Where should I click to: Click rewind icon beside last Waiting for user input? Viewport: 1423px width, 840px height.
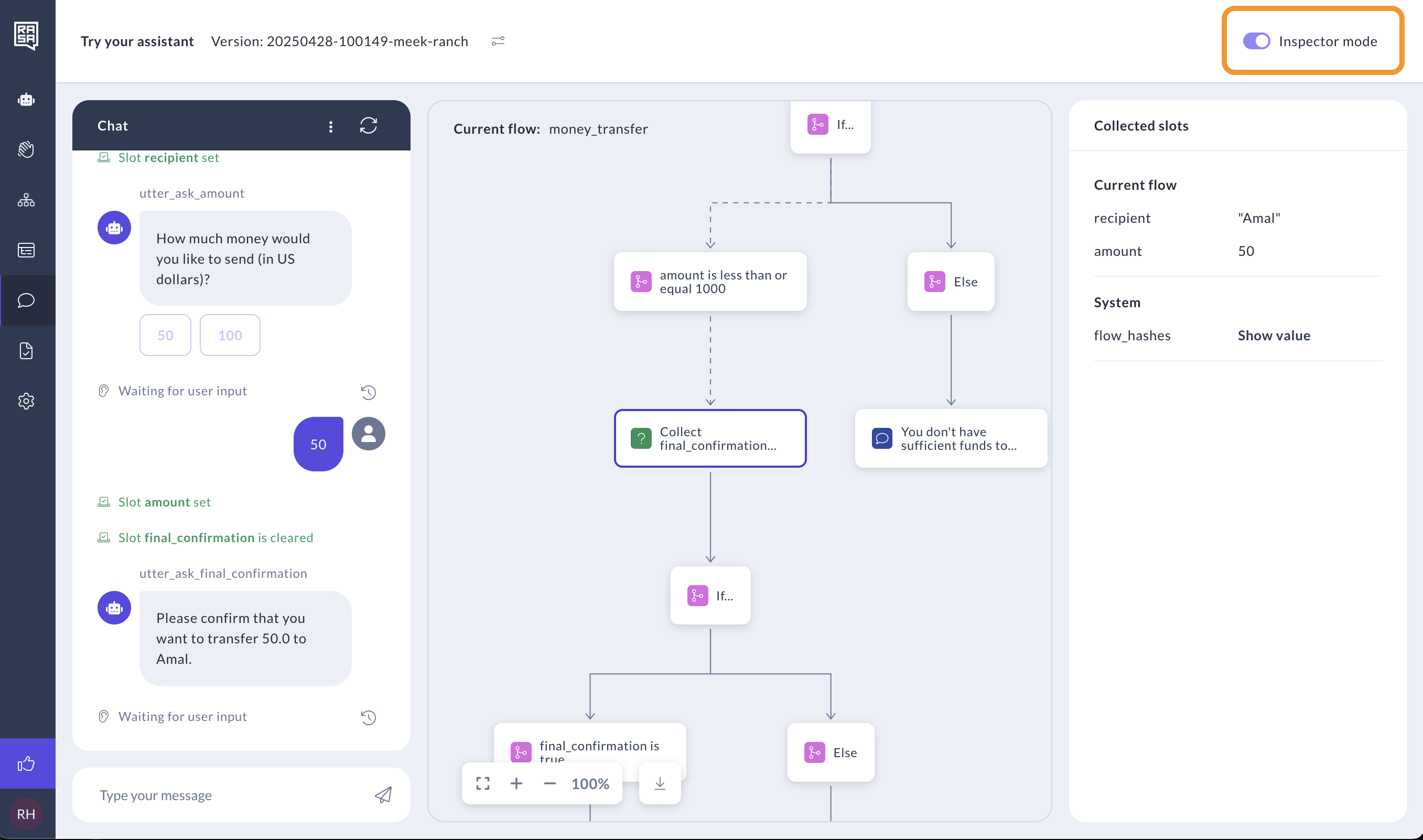[368, 717]
